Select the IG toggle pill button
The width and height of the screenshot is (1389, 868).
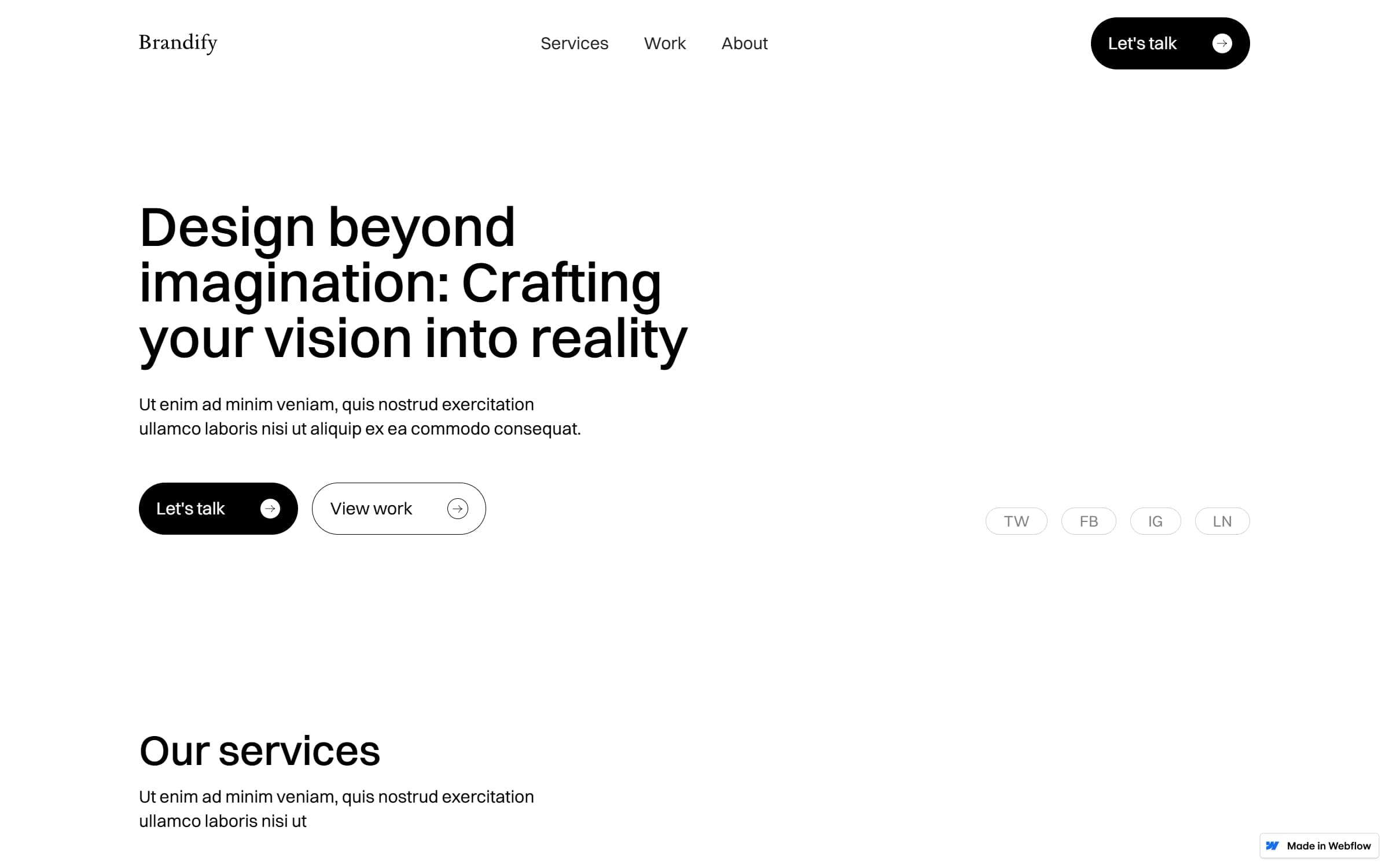pyautogui.click(x=1154, y=521)
